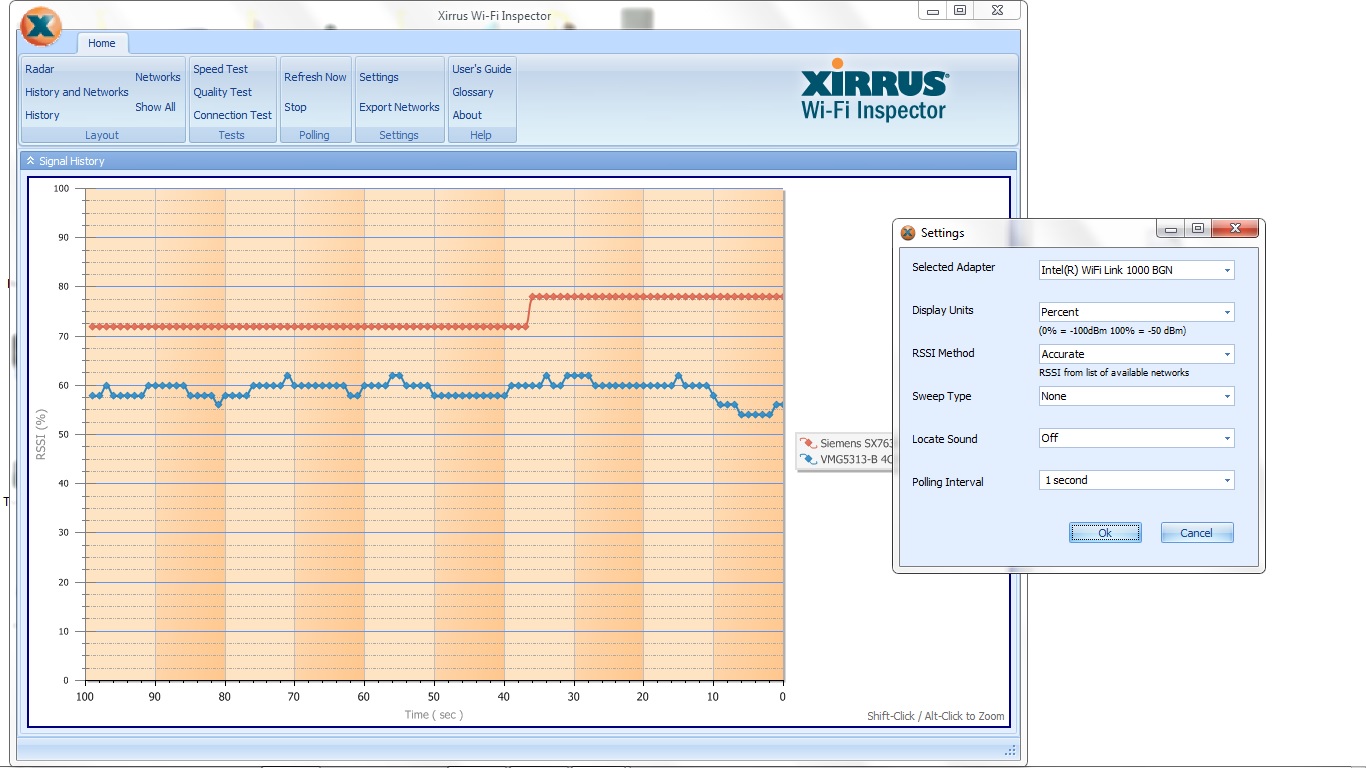Expand the Locate Sound dropdown

tap(1226, 438)
